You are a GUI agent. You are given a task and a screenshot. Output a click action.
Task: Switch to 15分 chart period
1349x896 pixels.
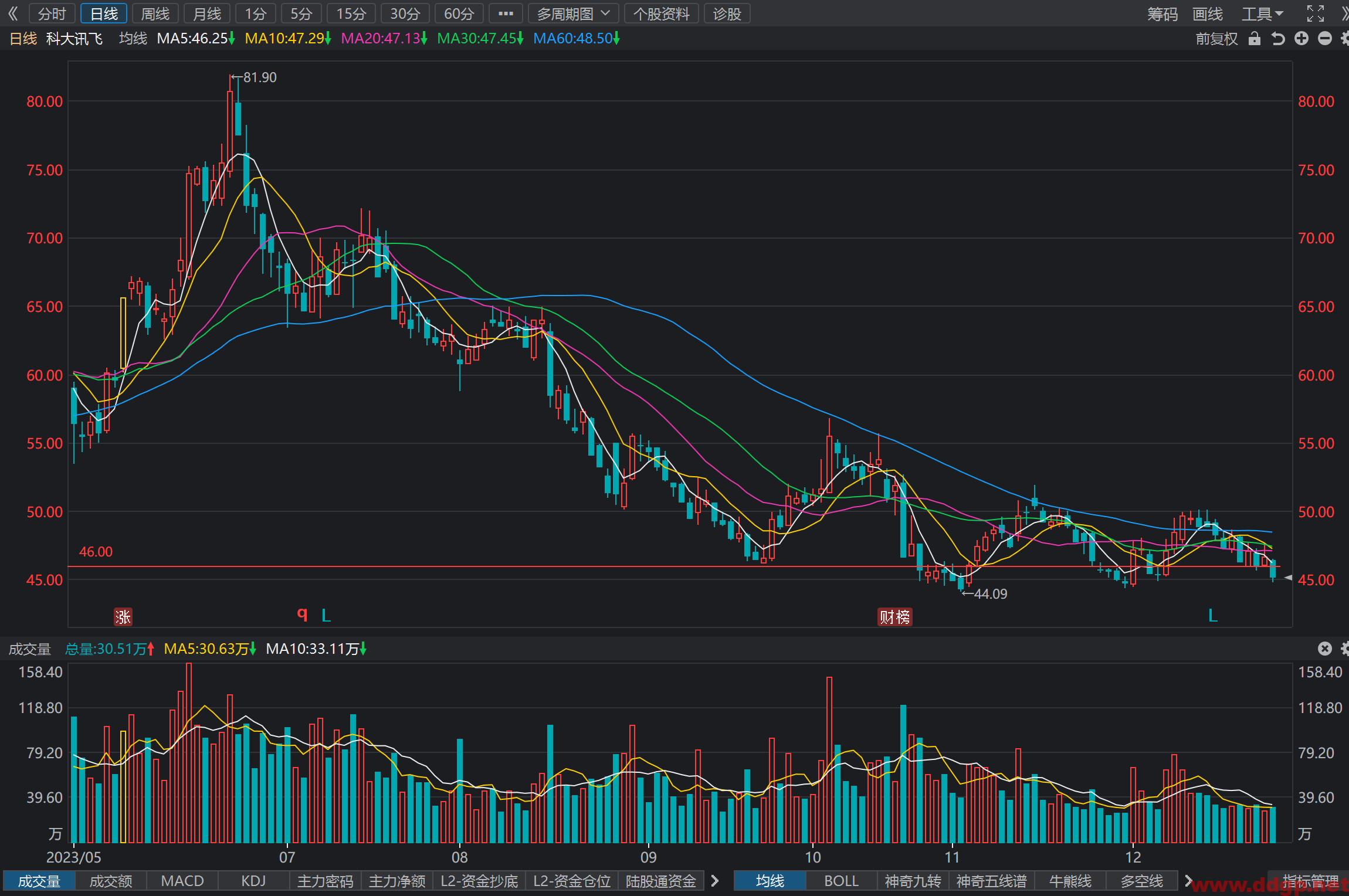[x=351, y=13]
